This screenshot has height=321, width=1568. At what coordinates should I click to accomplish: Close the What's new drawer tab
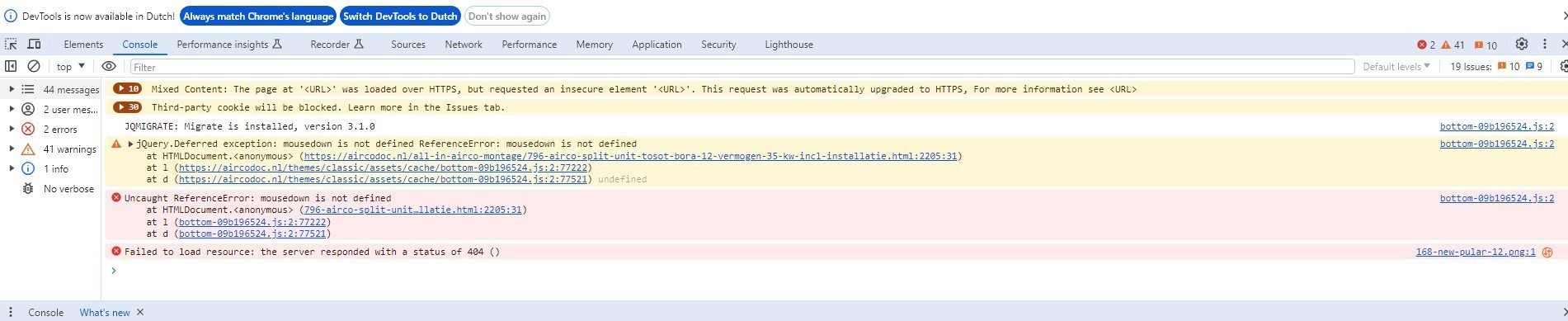140,312
